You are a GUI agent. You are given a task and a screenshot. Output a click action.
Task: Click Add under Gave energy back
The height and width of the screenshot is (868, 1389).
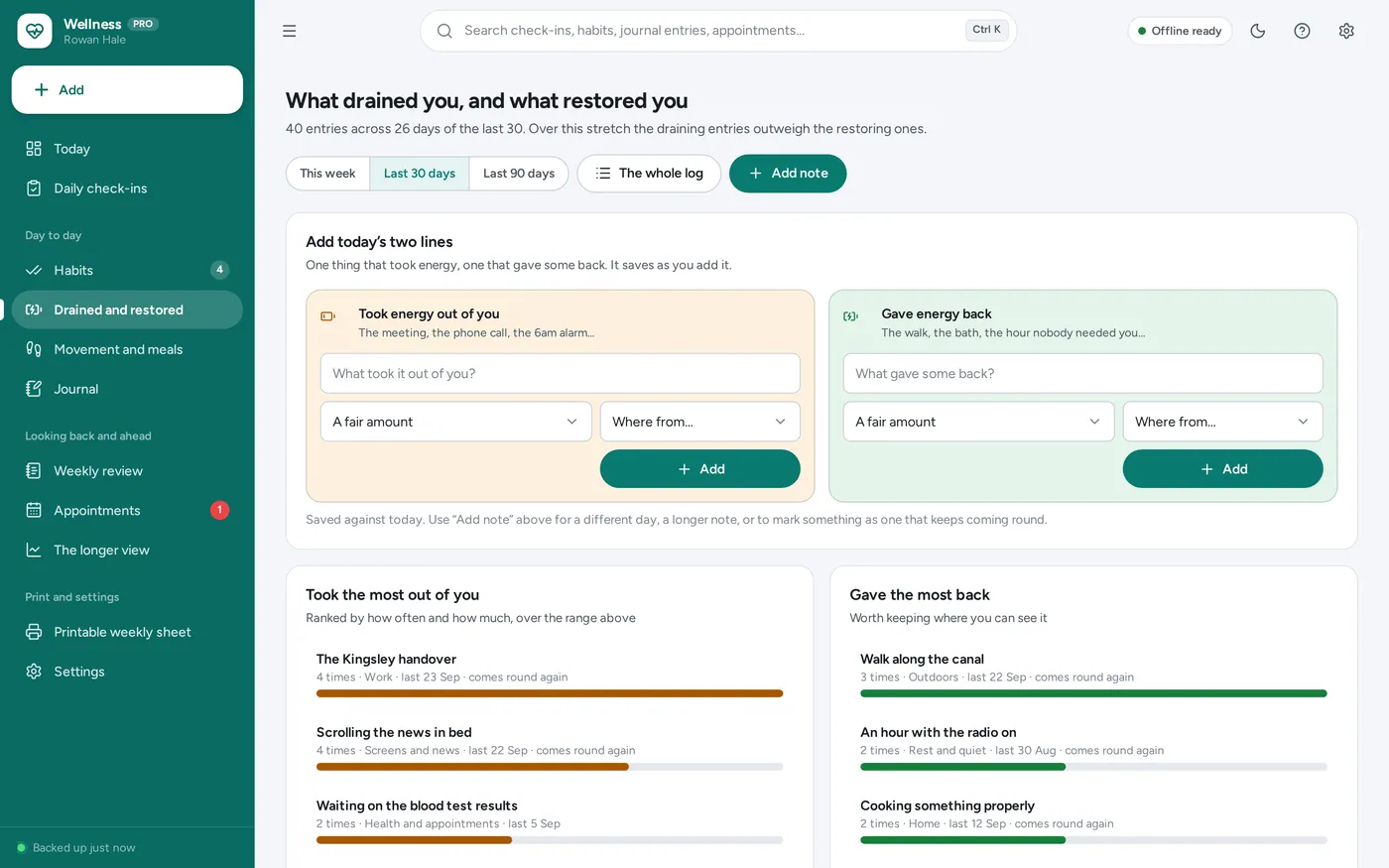click(x=1223, y=469)
